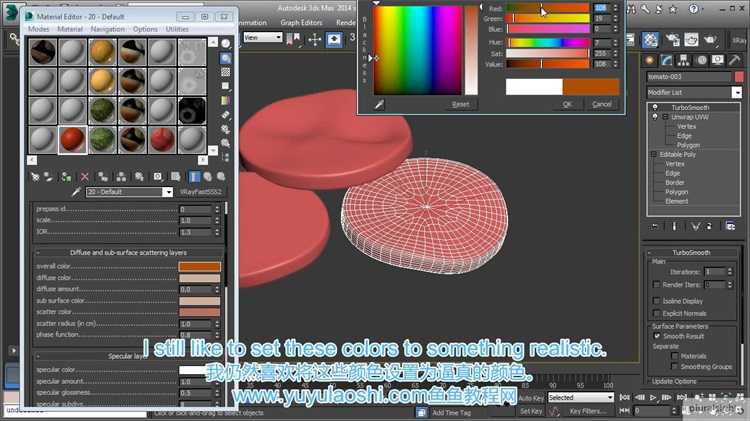Click the tomato-003 object name field
Screen dimensions: 750x421
coord(688,77)
